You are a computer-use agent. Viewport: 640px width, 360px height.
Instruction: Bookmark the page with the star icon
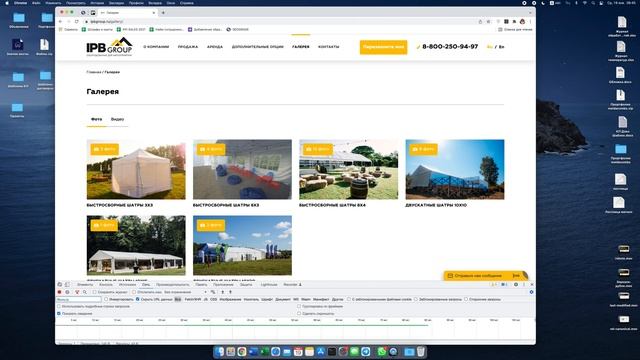(x=488, y=22)
